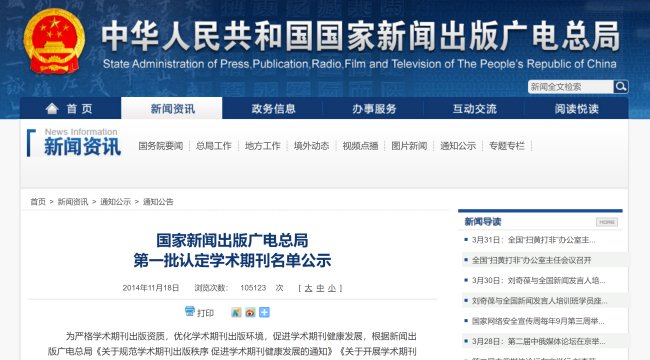
Task: Click breadcrumb link 新闻资讯
Action: coord(73,202)
